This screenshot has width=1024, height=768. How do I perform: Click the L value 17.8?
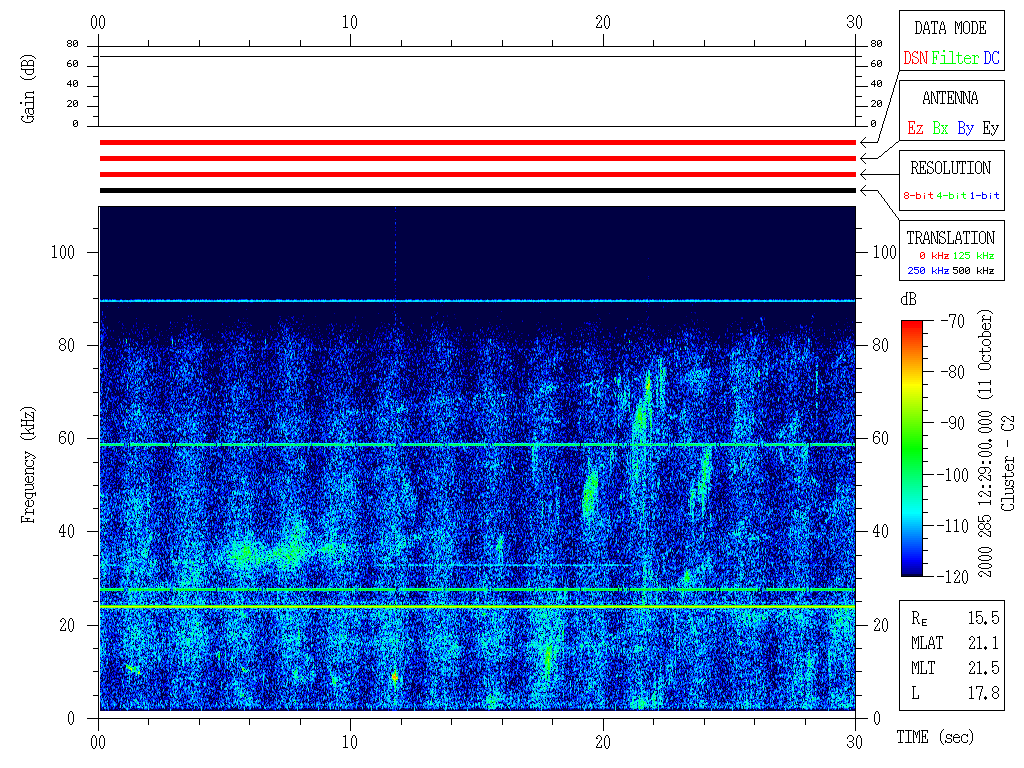pos(982,691)
